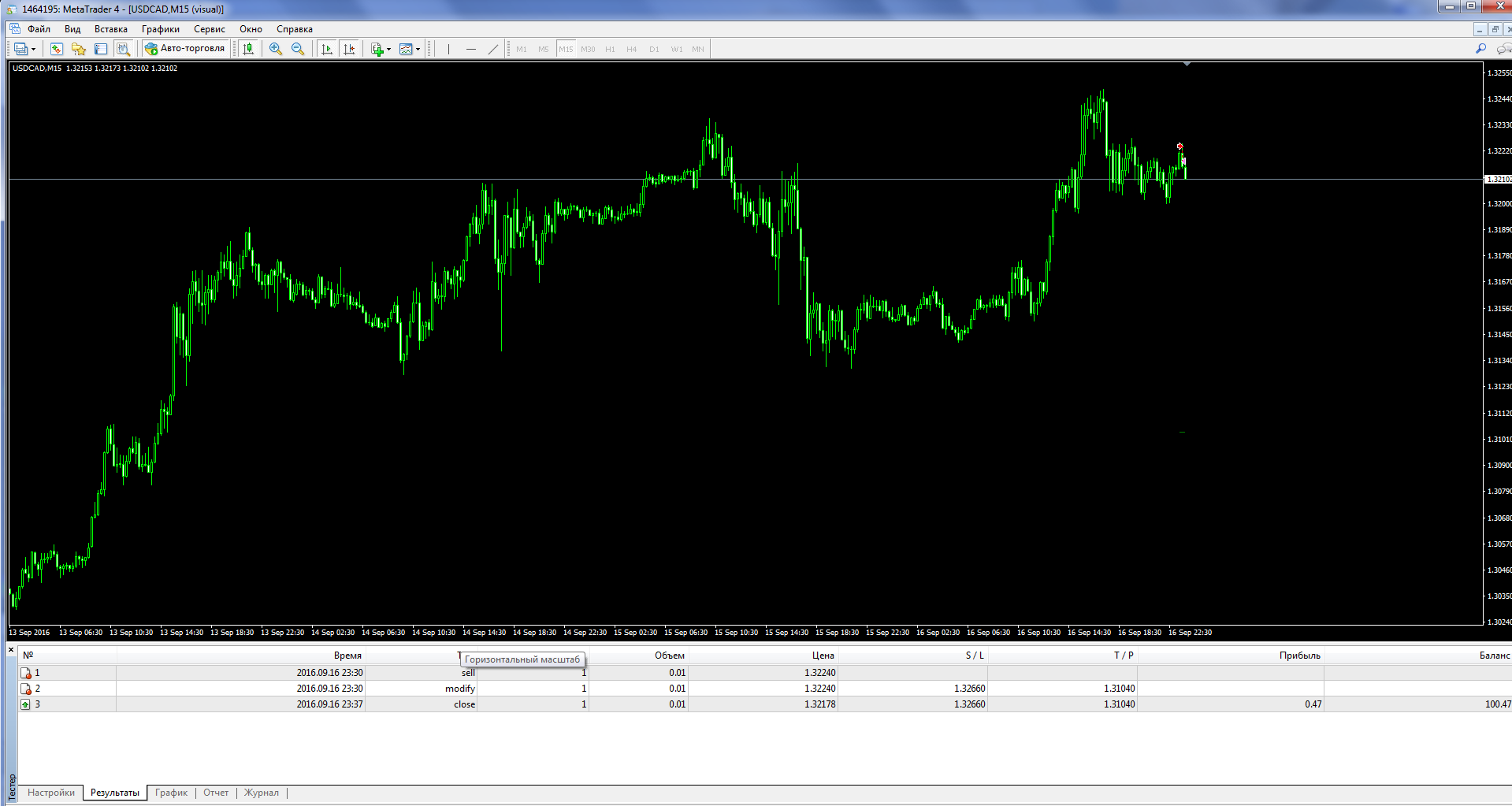Open the Navigator favorites star icon
The height and width of the screenshot is (806, 1512).
click(78, 49)
